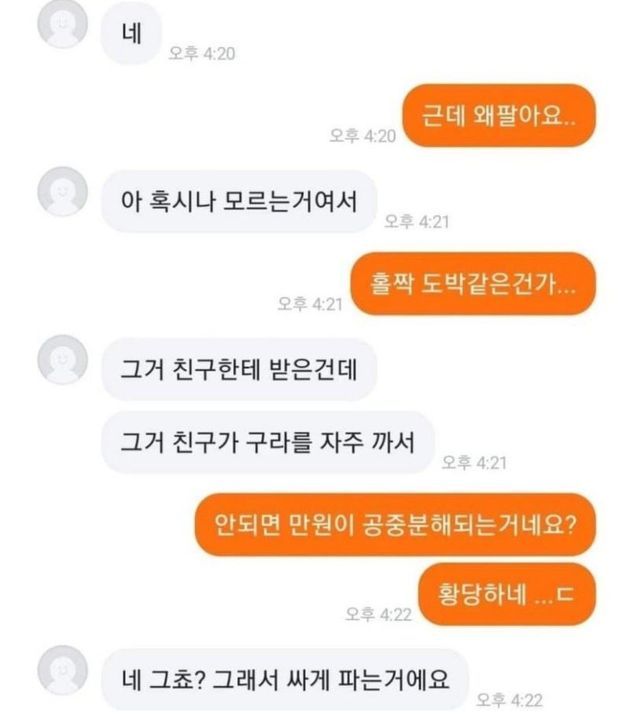Click the orange "홀짝 도박같은건가..." bubble

point(473,283)
